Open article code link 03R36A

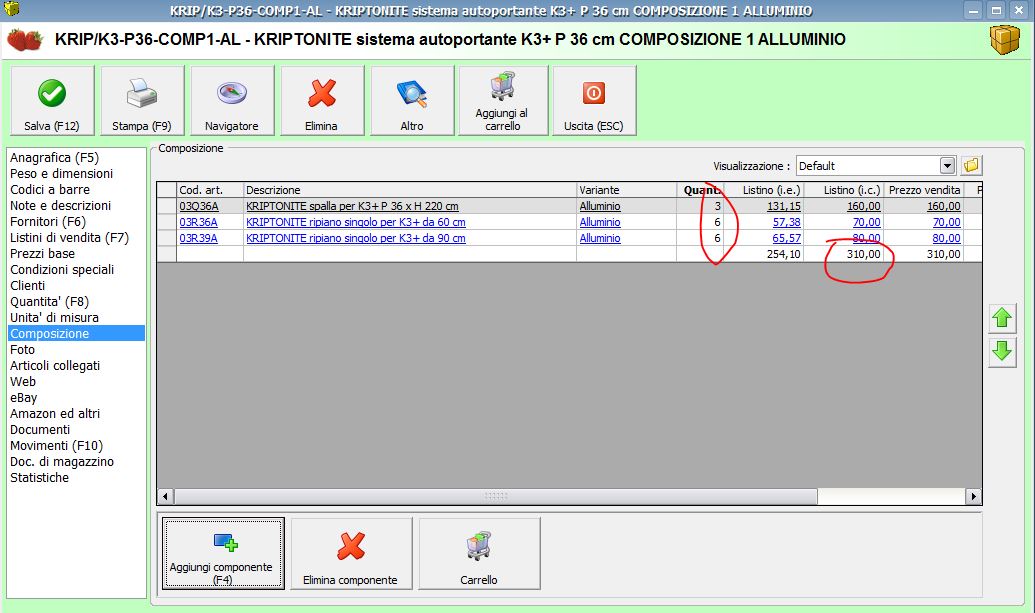(x=198, y=222)
